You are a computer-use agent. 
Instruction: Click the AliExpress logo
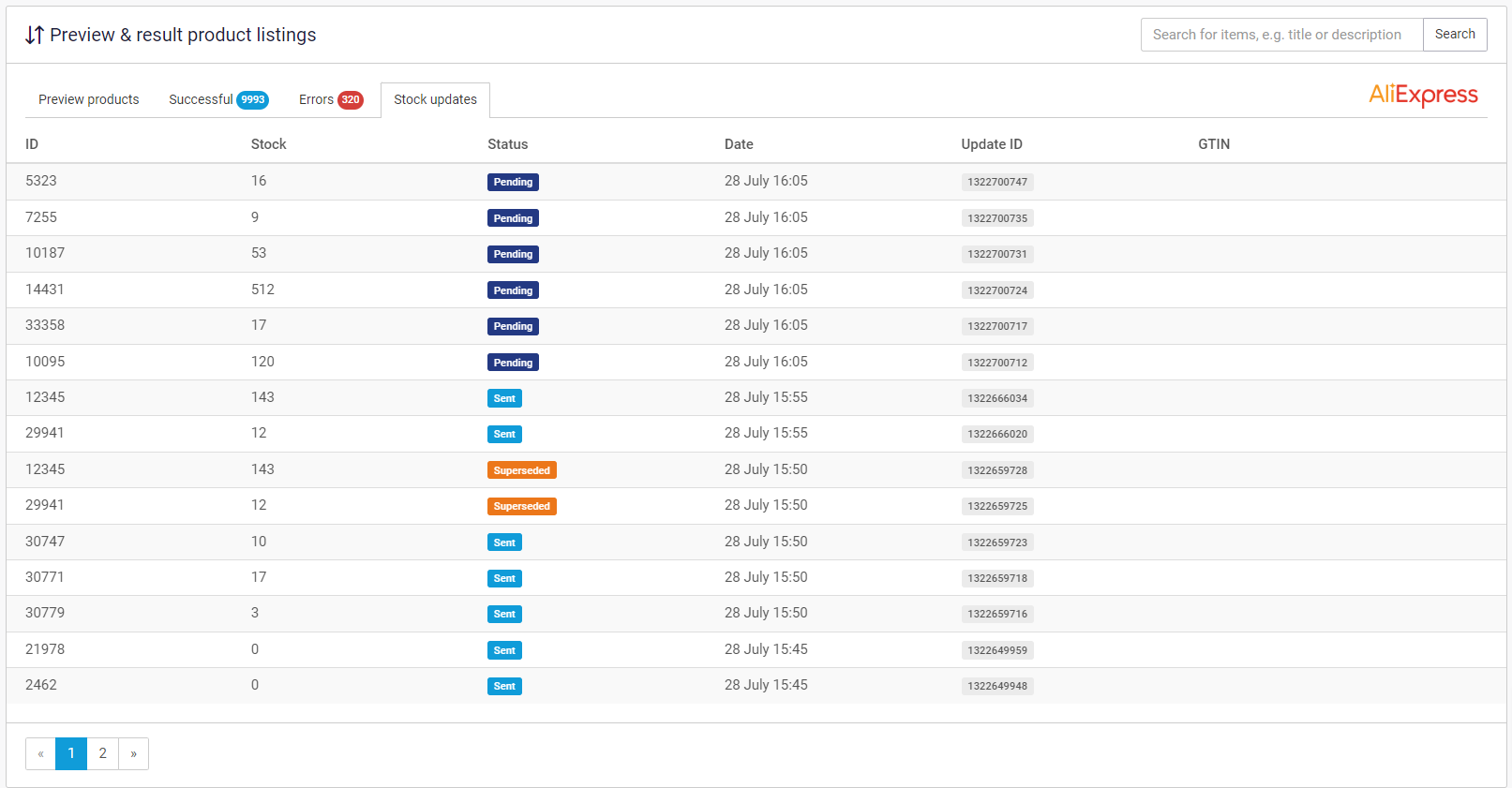pyautogui.click(x=1423, y=95)
